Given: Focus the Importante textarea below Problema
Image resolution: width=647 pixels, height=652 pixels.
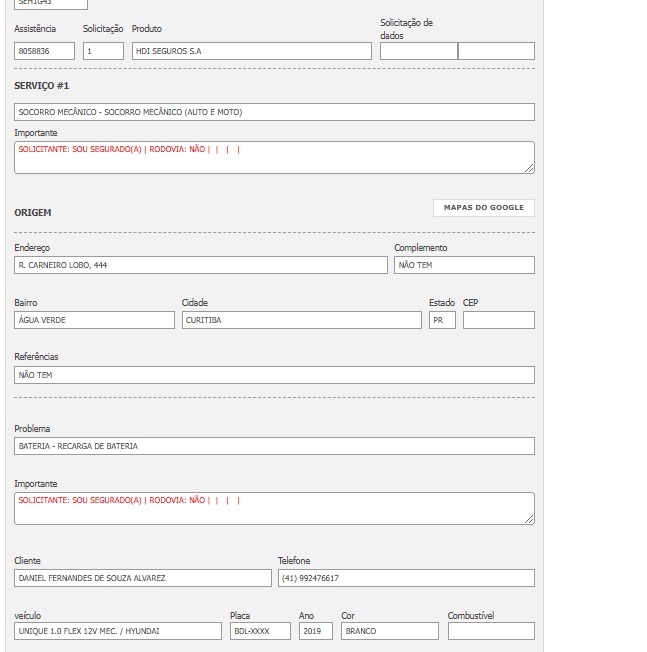Looking at the screenshot, I should point(274,508).
